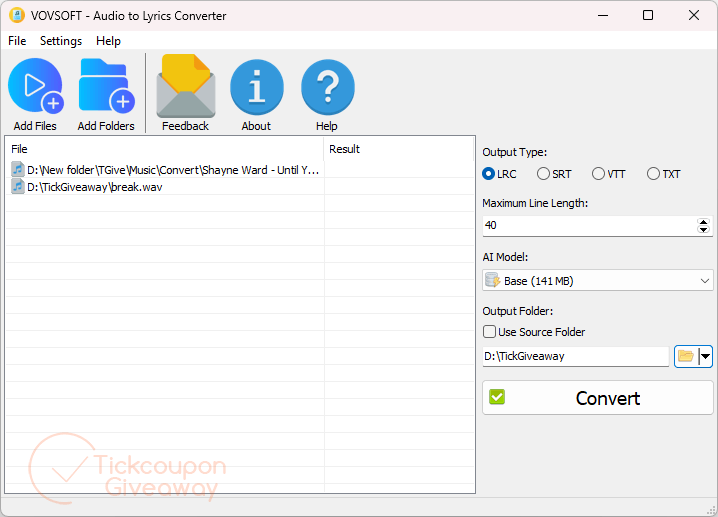The width and height of the screenshot is (718, 517).
Task: Click the File column header
Action: coord(164,149)
